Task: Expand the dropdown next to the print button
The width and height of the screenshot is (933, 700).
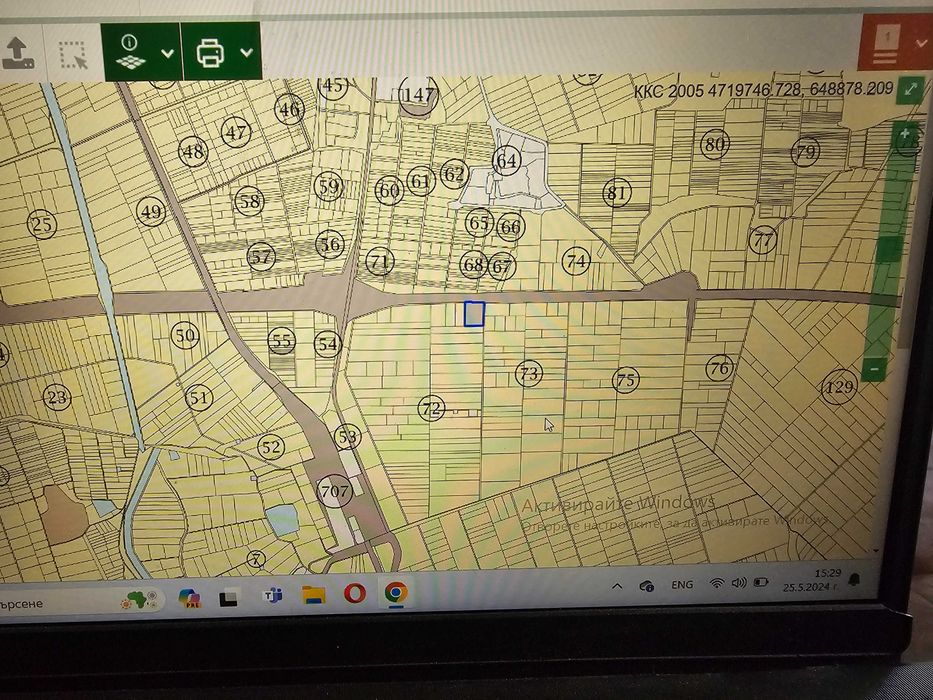Action: [246, 52]
